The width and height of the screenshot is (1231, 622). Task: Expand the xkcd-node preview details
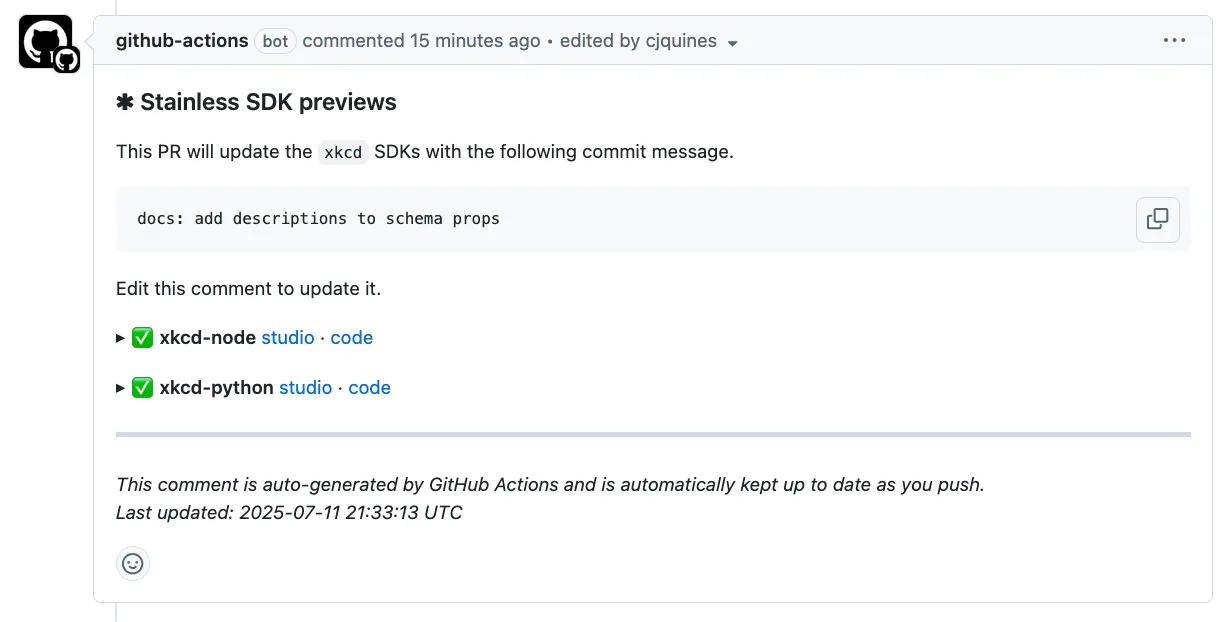tap(119, 337)
